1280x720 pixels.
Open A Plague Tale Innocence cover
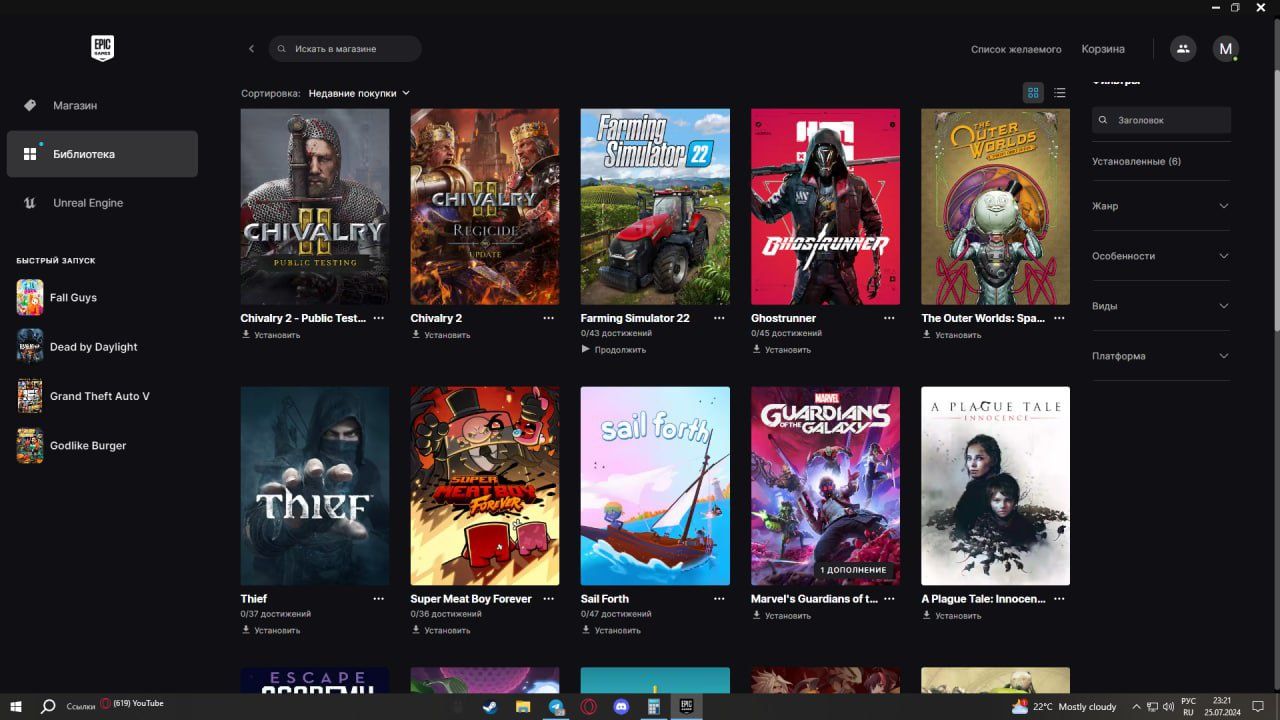pyautogui.click(x=995, y=486)
